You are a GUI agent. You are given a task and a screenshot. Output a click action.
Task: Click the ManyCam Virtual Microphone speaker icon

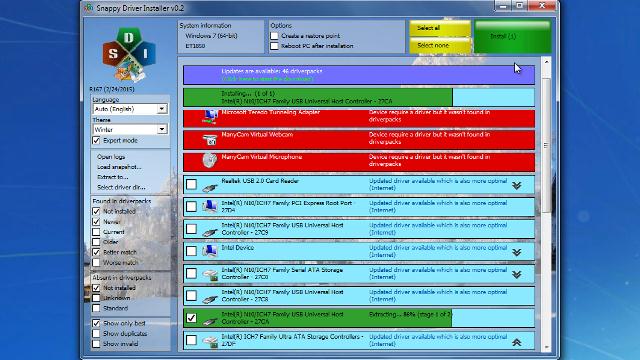(210, 160)
